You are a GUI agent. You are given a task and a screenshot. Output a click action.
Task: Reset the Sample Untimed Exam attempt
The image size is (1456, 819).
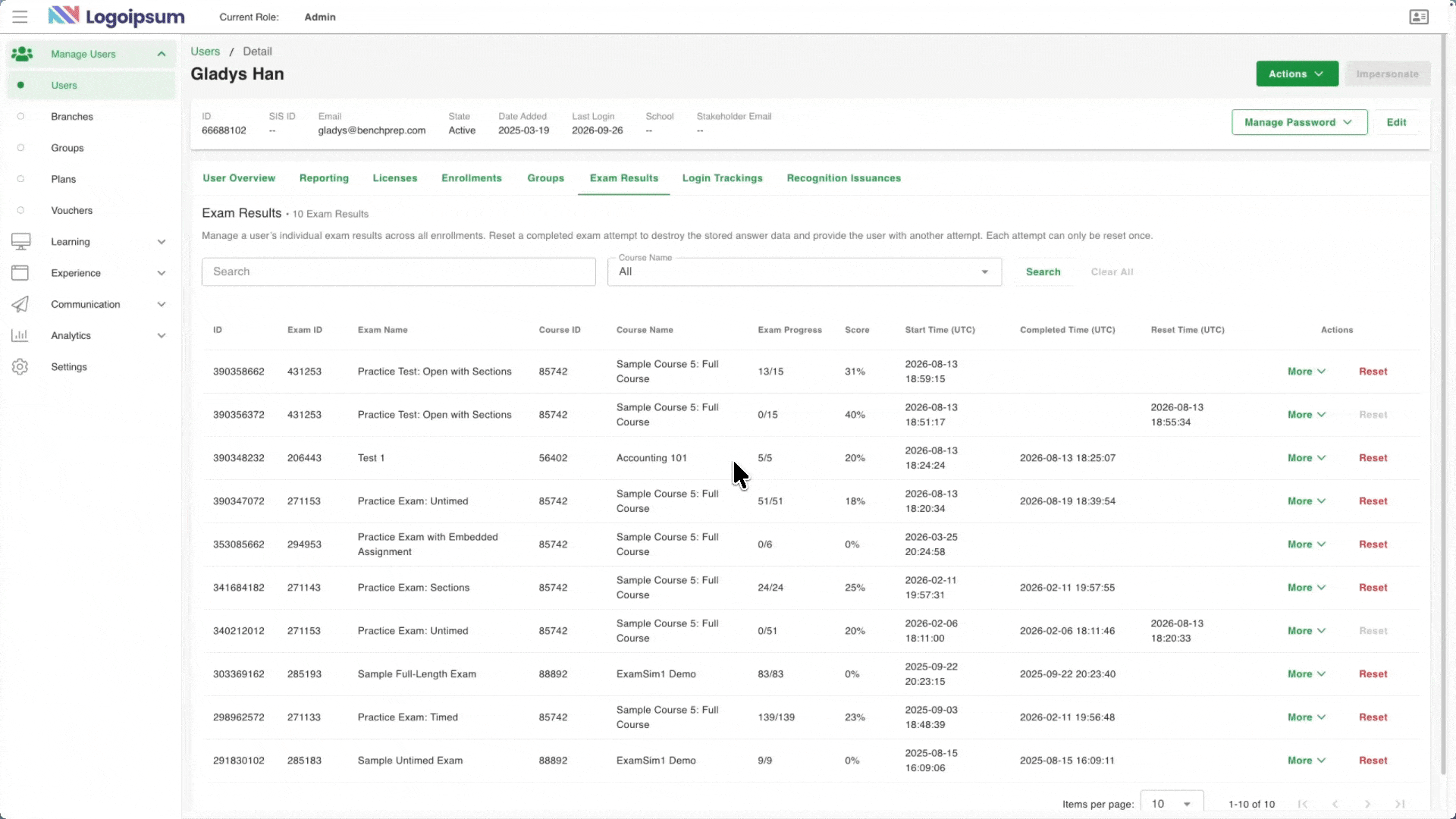(1373, 761)
